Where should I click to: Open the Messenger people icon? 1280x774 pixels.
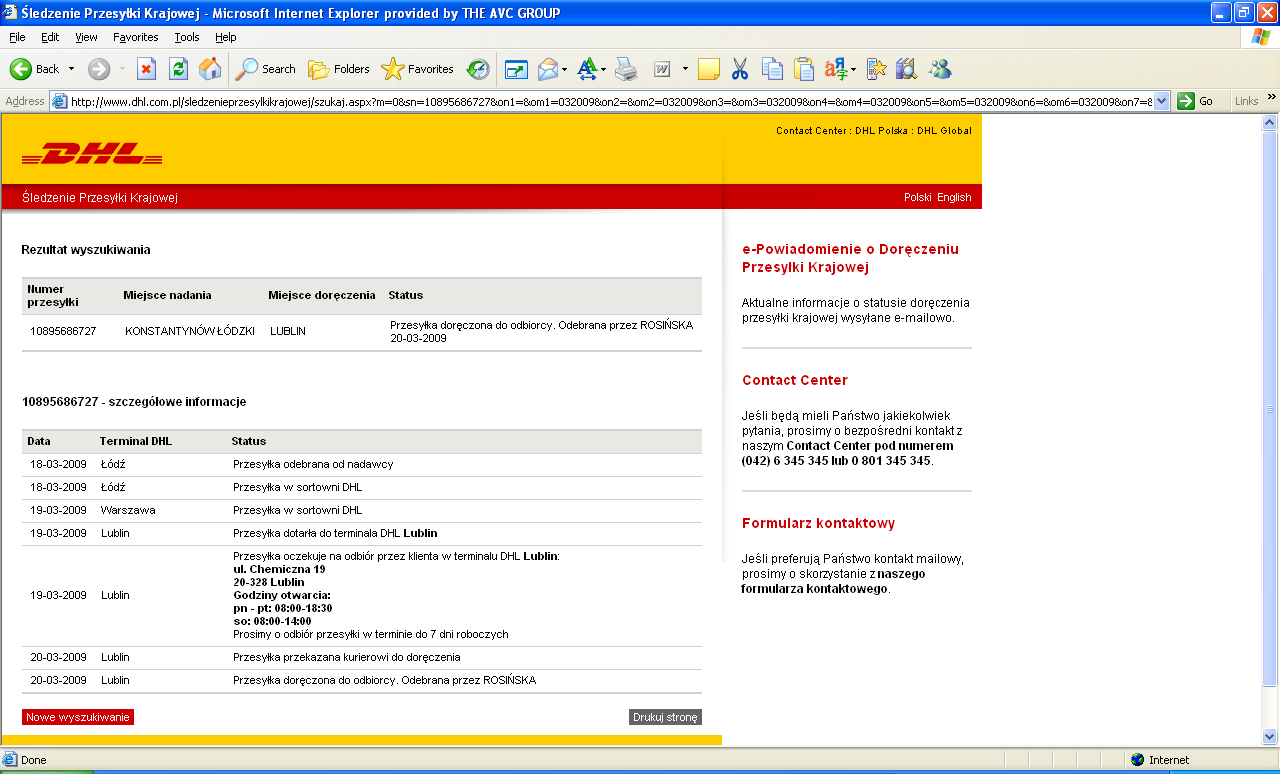pyautogui.click(x=940, y=69)
